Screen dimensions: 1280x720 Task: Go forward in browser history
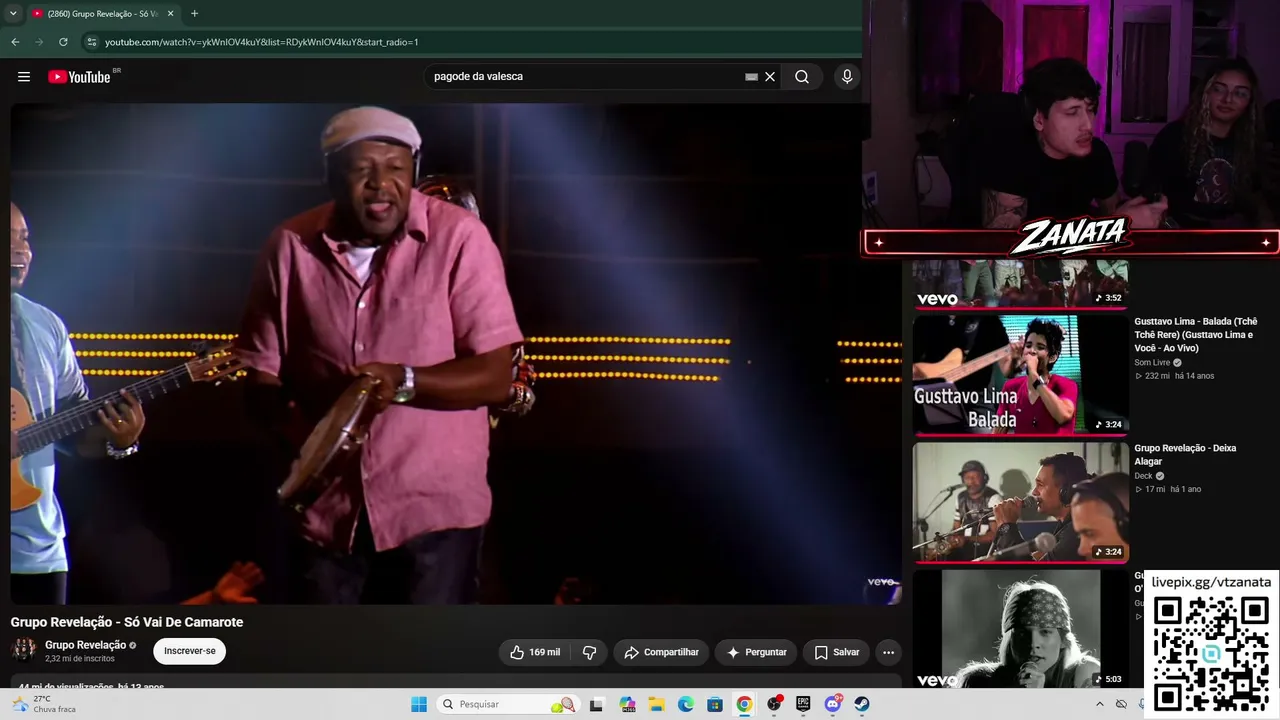(39, 42)
